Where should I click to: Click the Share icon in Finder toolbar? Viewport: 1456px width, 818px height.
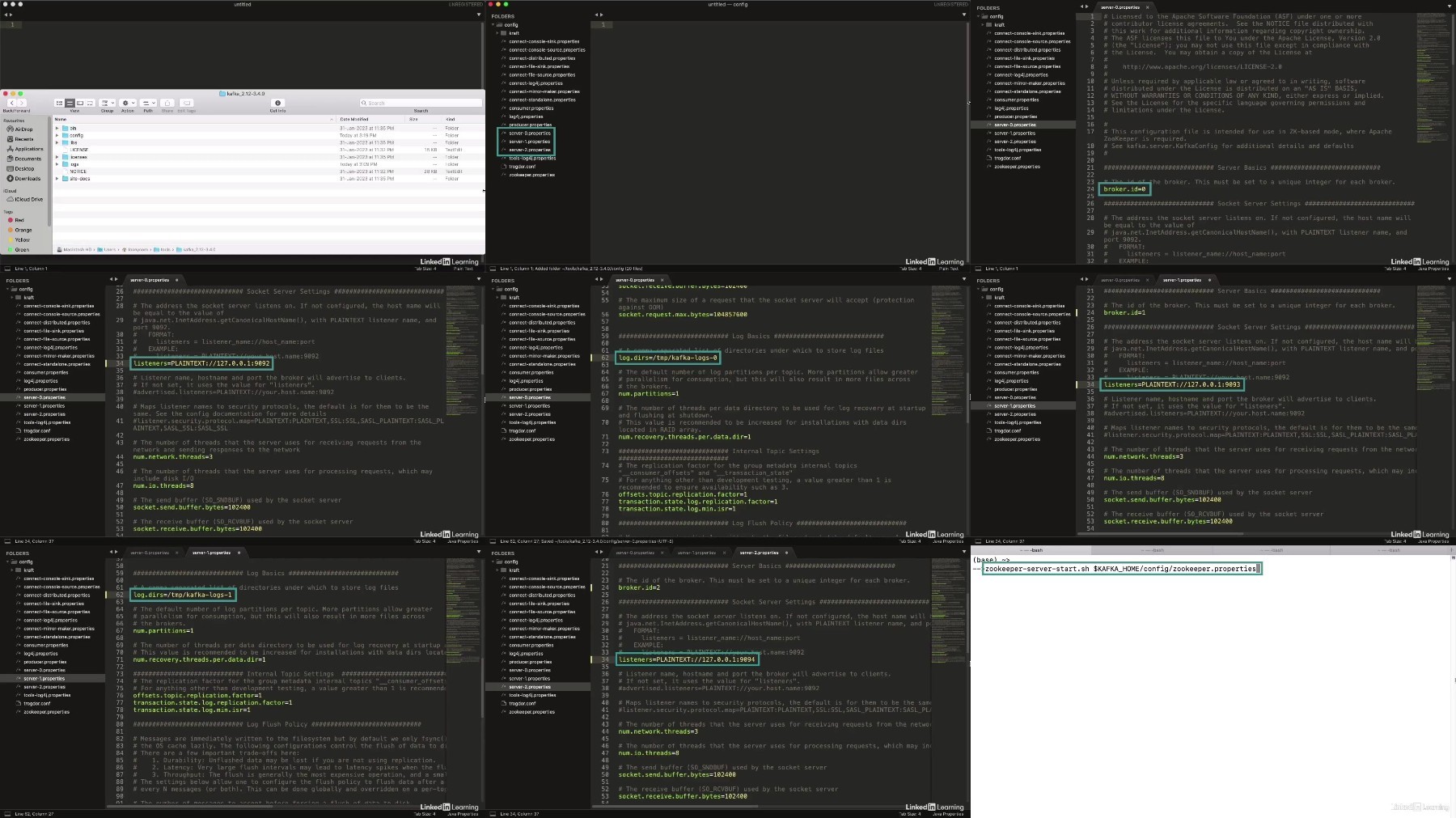coord(167,103)
